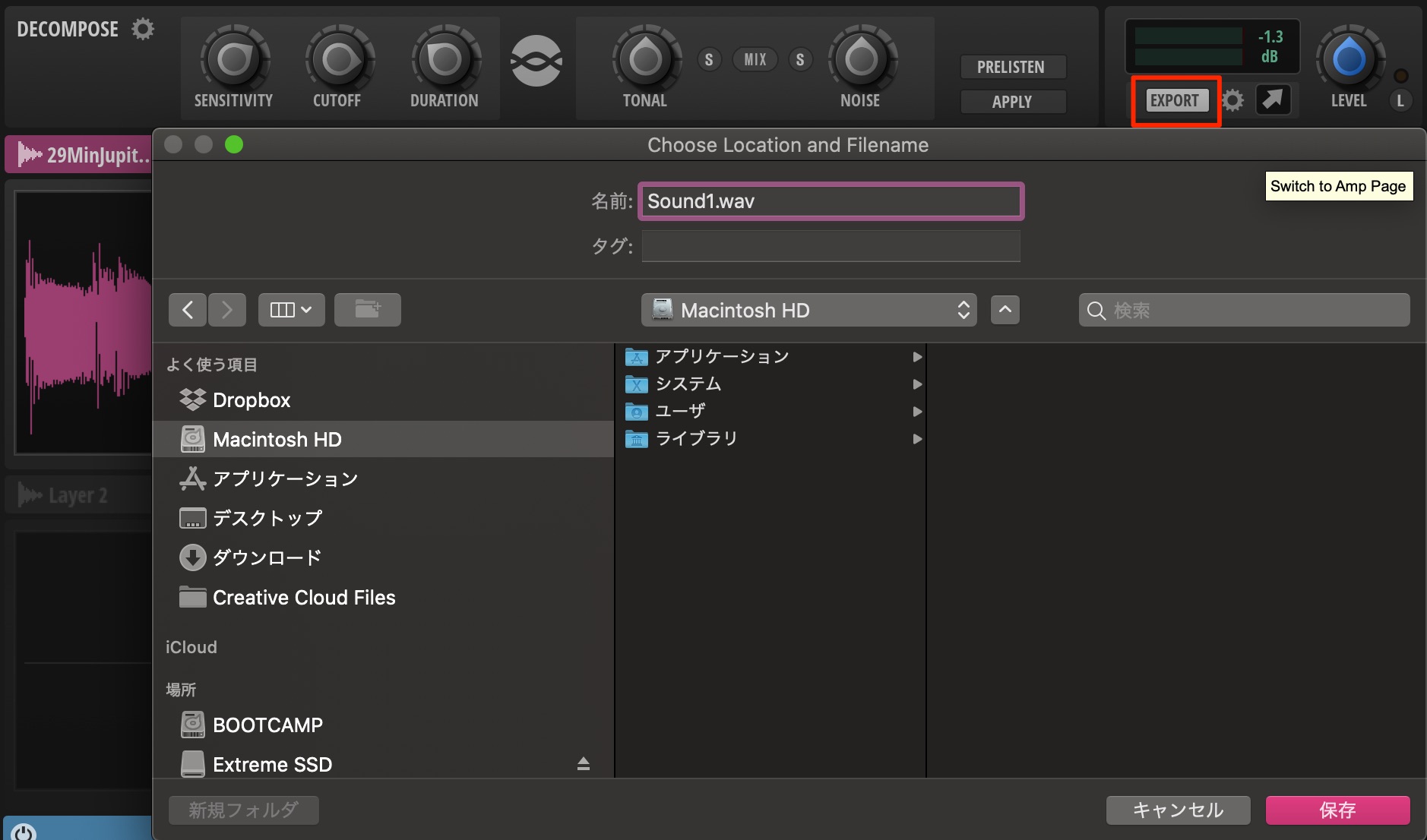This screenshot has height=840, width=1427.
Task: Go forward in the file dialog
Action: pos(227,310)
